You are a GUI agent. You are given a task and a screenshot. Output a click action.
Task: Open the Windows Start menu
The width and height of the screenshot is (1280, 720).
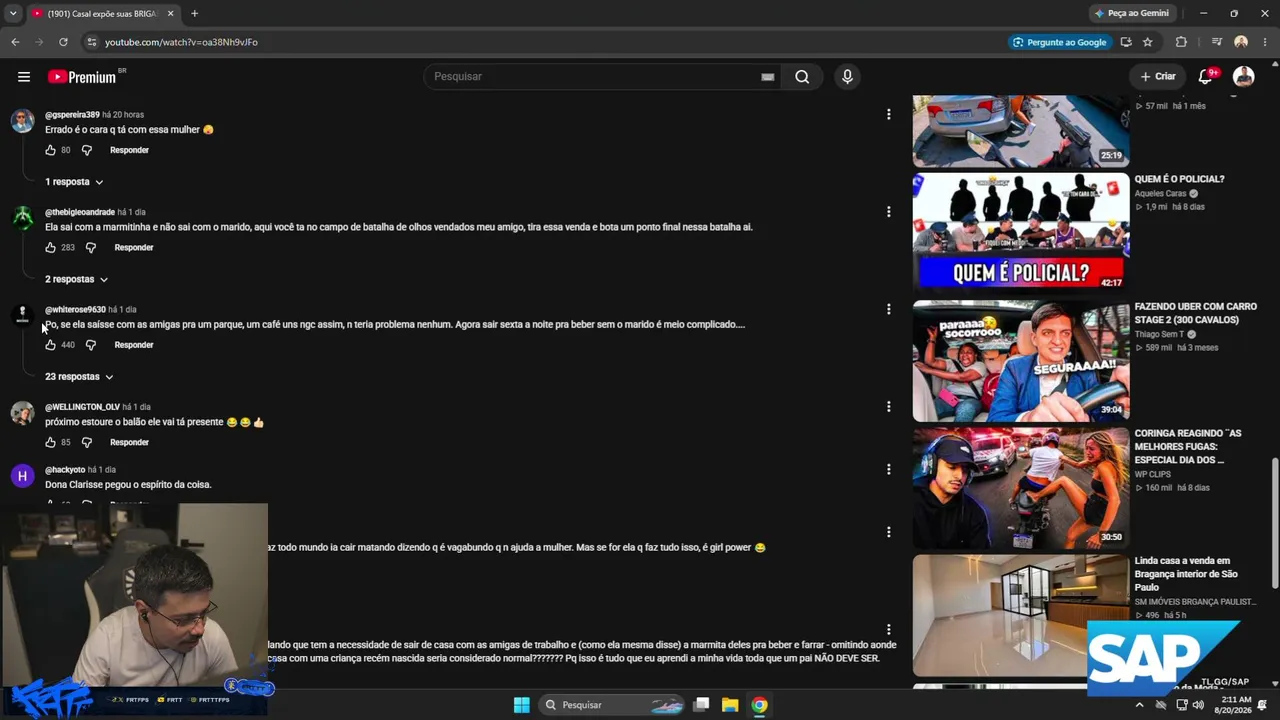pos(521,705)
